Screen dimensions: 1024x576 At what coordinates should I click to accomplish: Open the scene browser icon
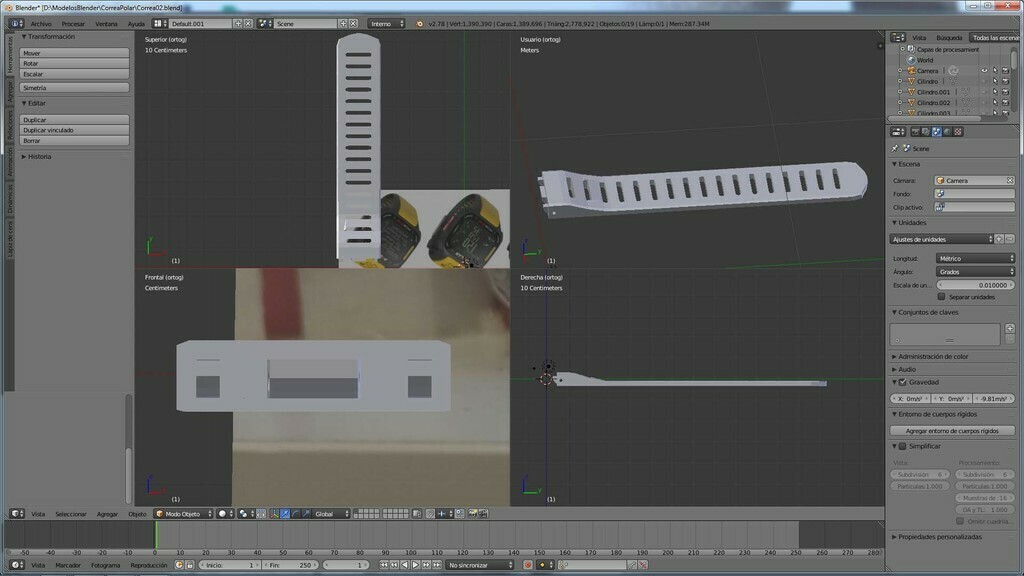pos(264,24)
